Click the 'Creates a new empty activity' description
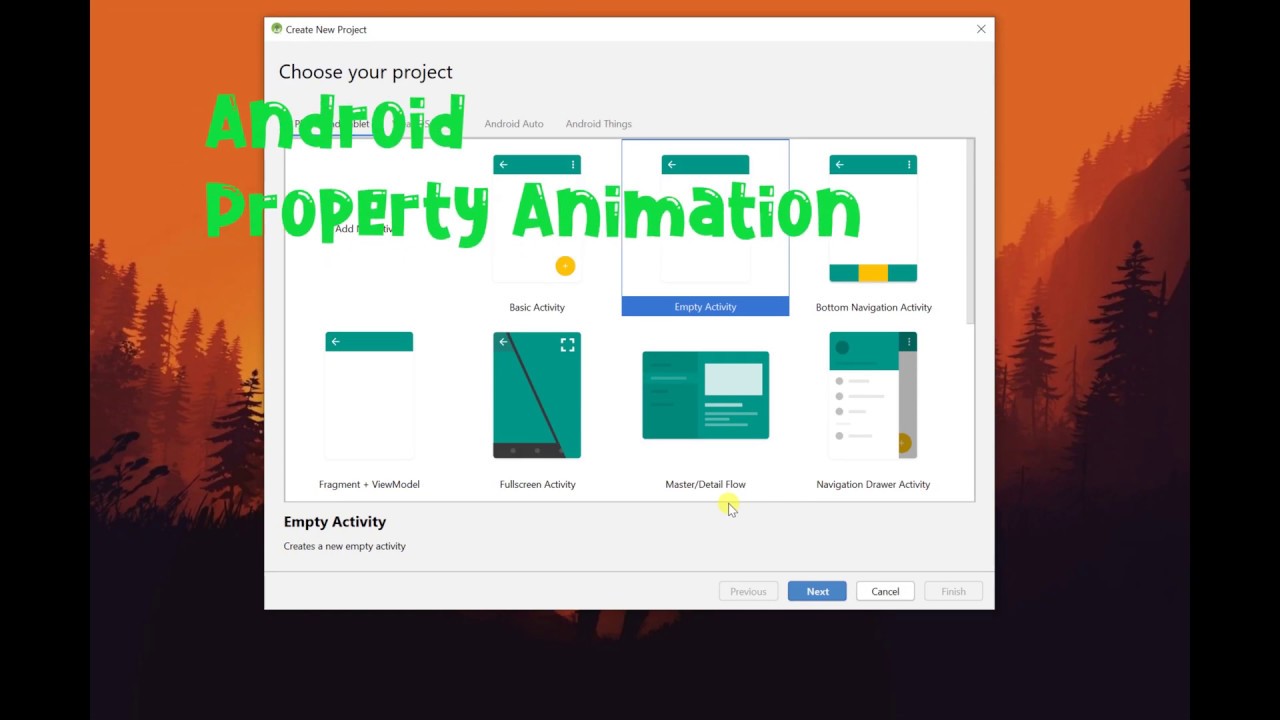The width and height of the screenshot is (1280, 720). pos(344,546)
